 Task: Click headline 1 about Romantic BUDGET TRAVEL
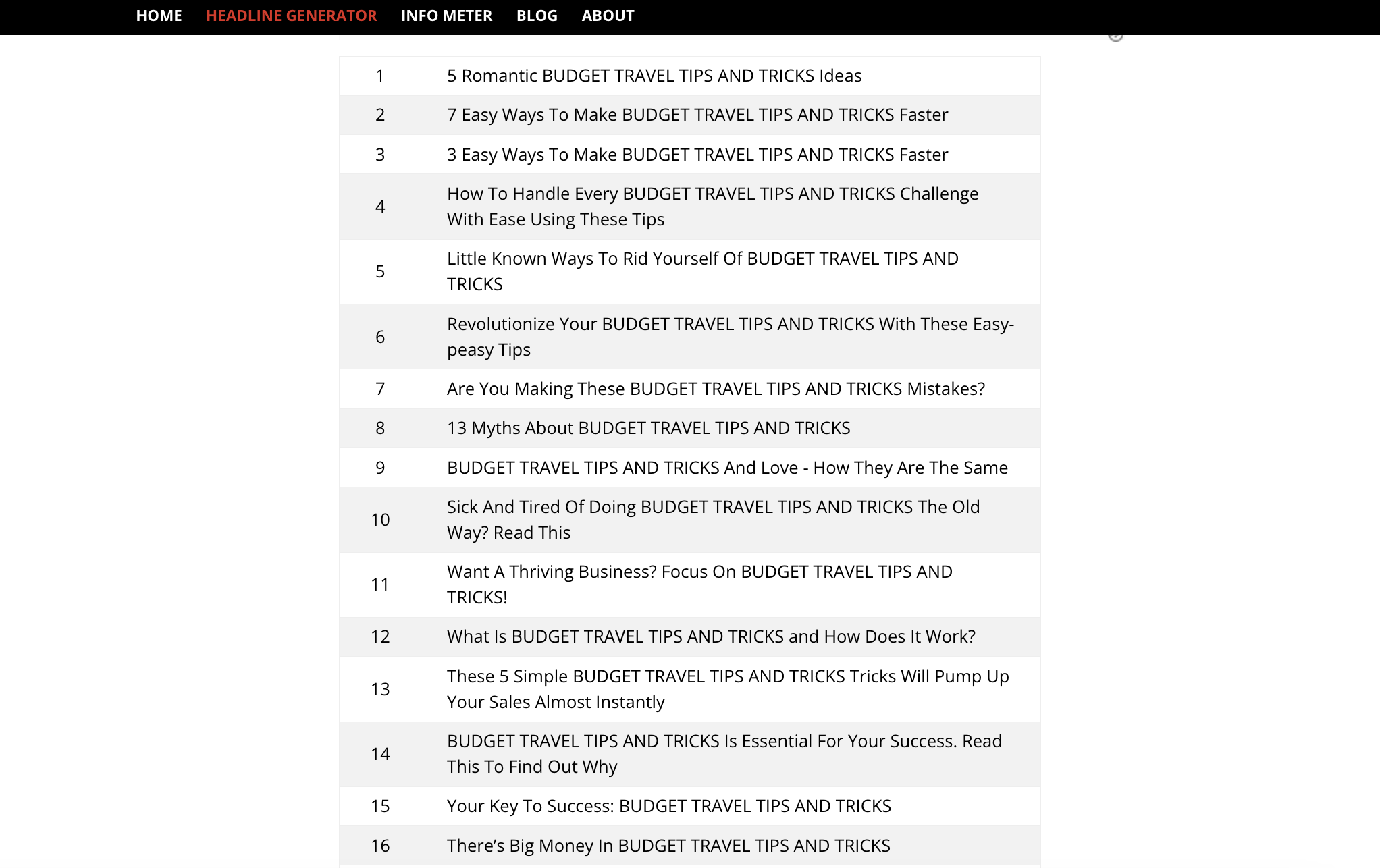tap(655, 75)
